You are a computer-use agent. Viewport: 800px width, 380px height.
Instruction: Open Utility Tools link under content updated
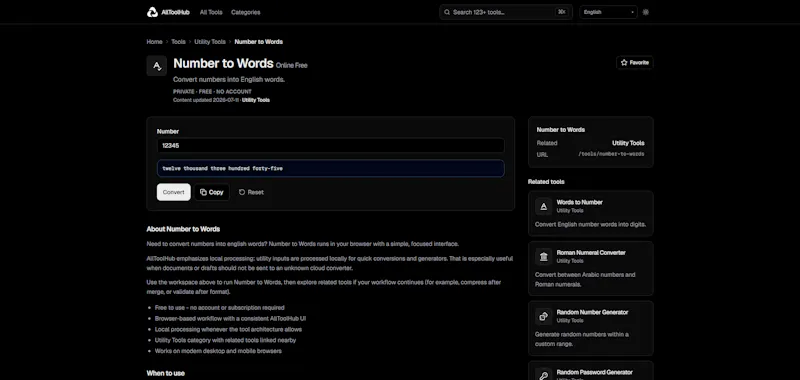(256, 100)
